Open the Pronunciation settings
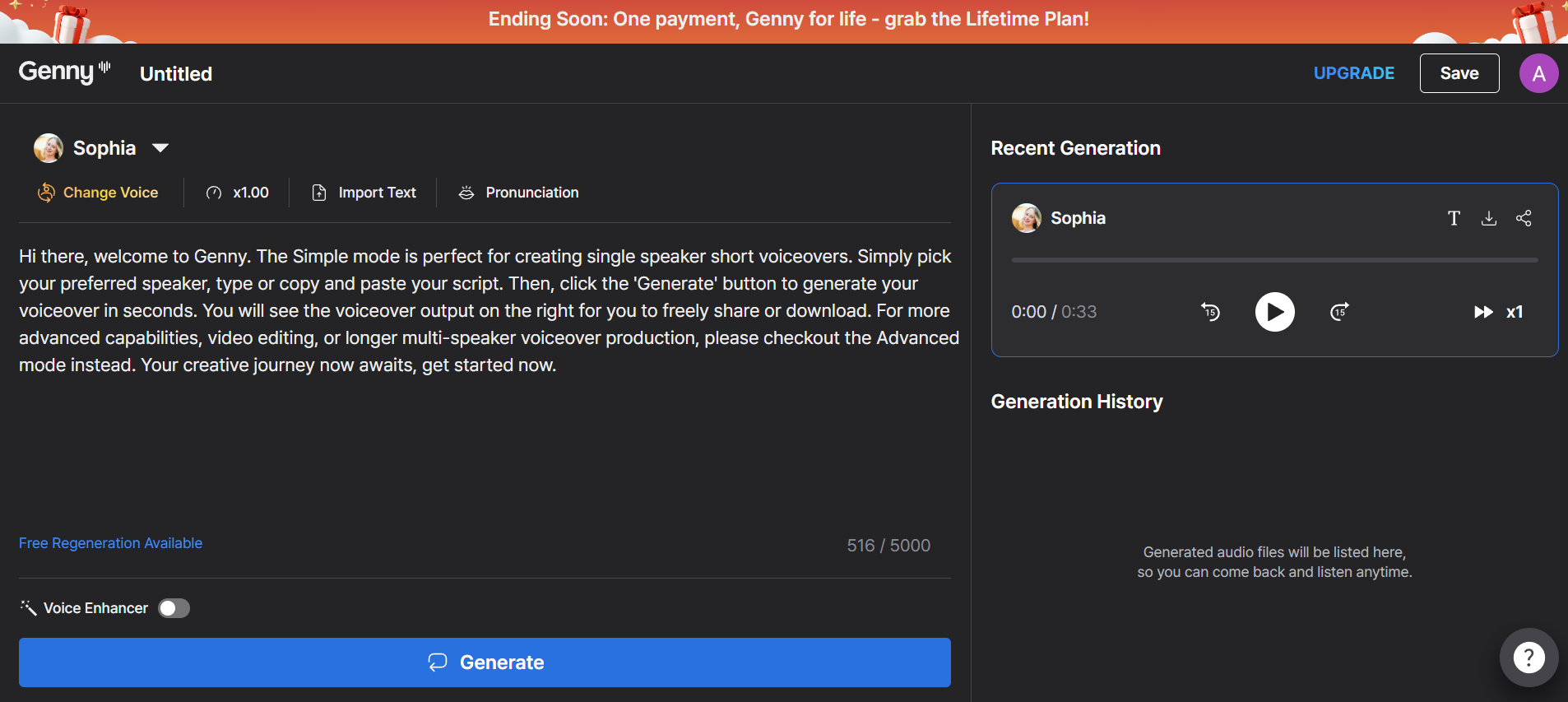Screen dimensions: 1568x702 click(x=519, y=193)
